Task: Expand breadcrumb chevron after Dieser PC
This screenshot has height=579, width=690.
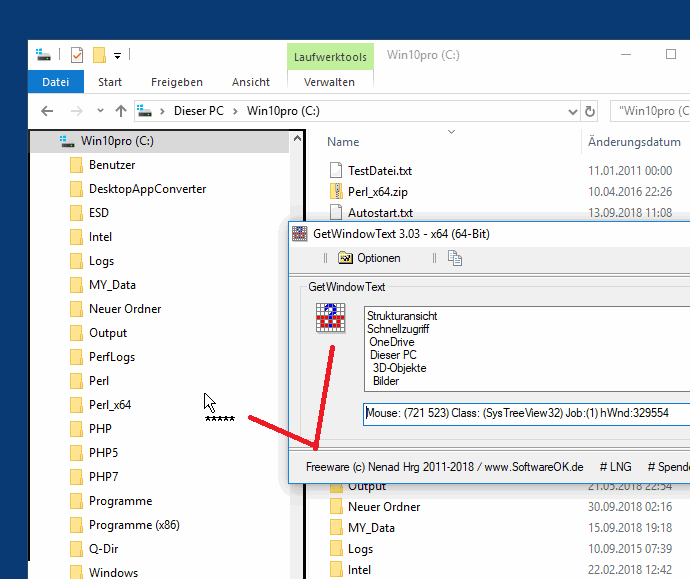Action: tap(235, 111)
